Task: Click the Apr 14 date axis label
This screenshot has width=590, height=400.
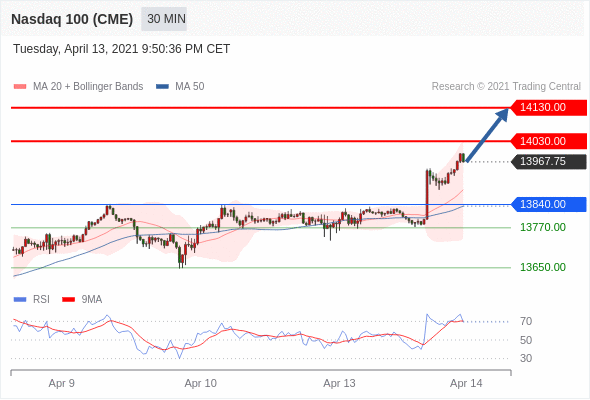Action: [x=466, y=383]
